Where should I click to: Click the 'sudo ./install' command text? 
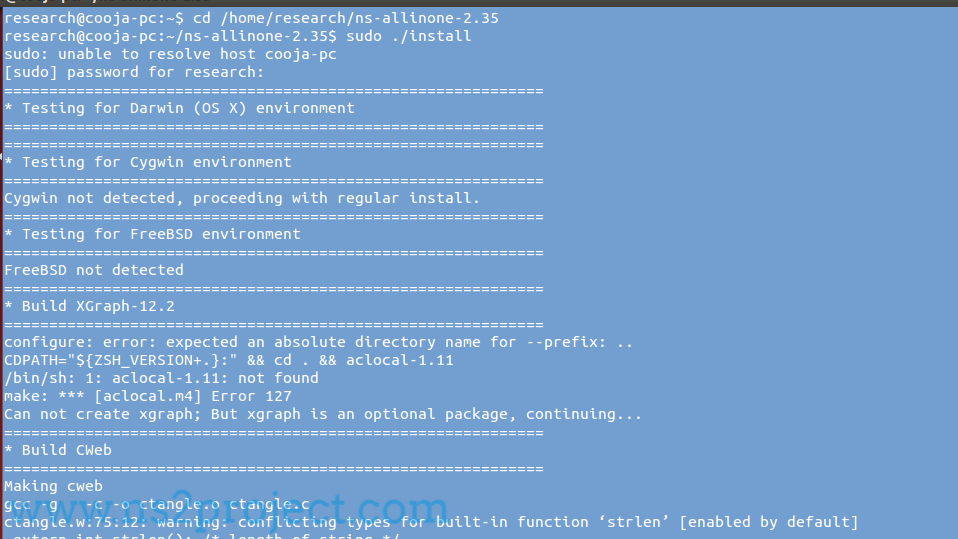(408, 36)
